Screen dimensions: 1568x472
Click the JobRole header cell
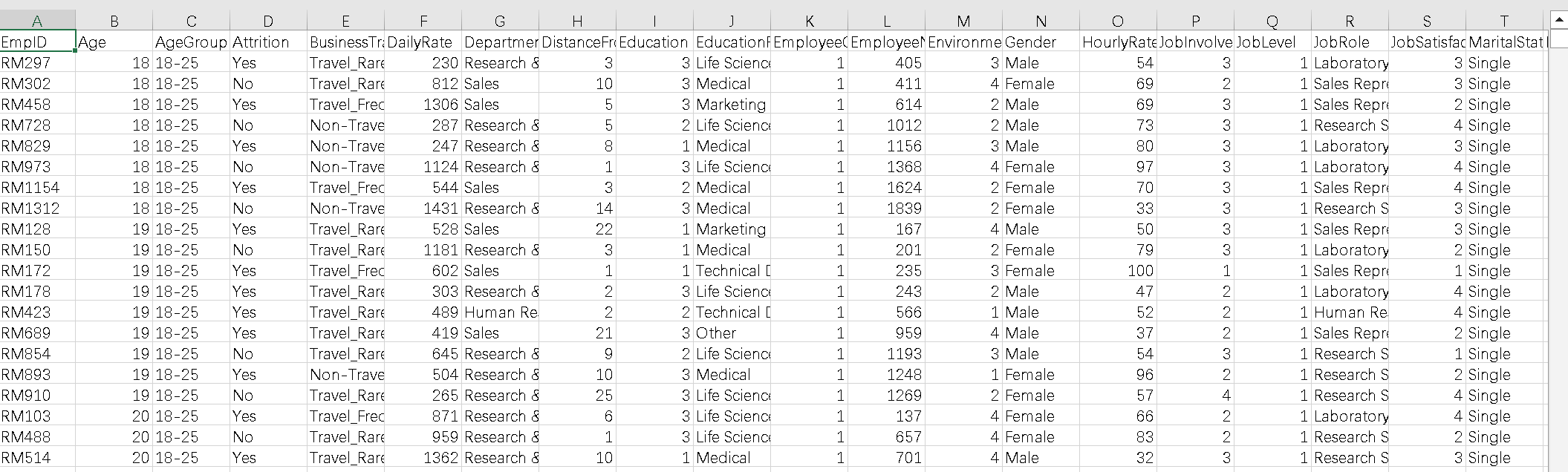click(x=1350, y=42)
